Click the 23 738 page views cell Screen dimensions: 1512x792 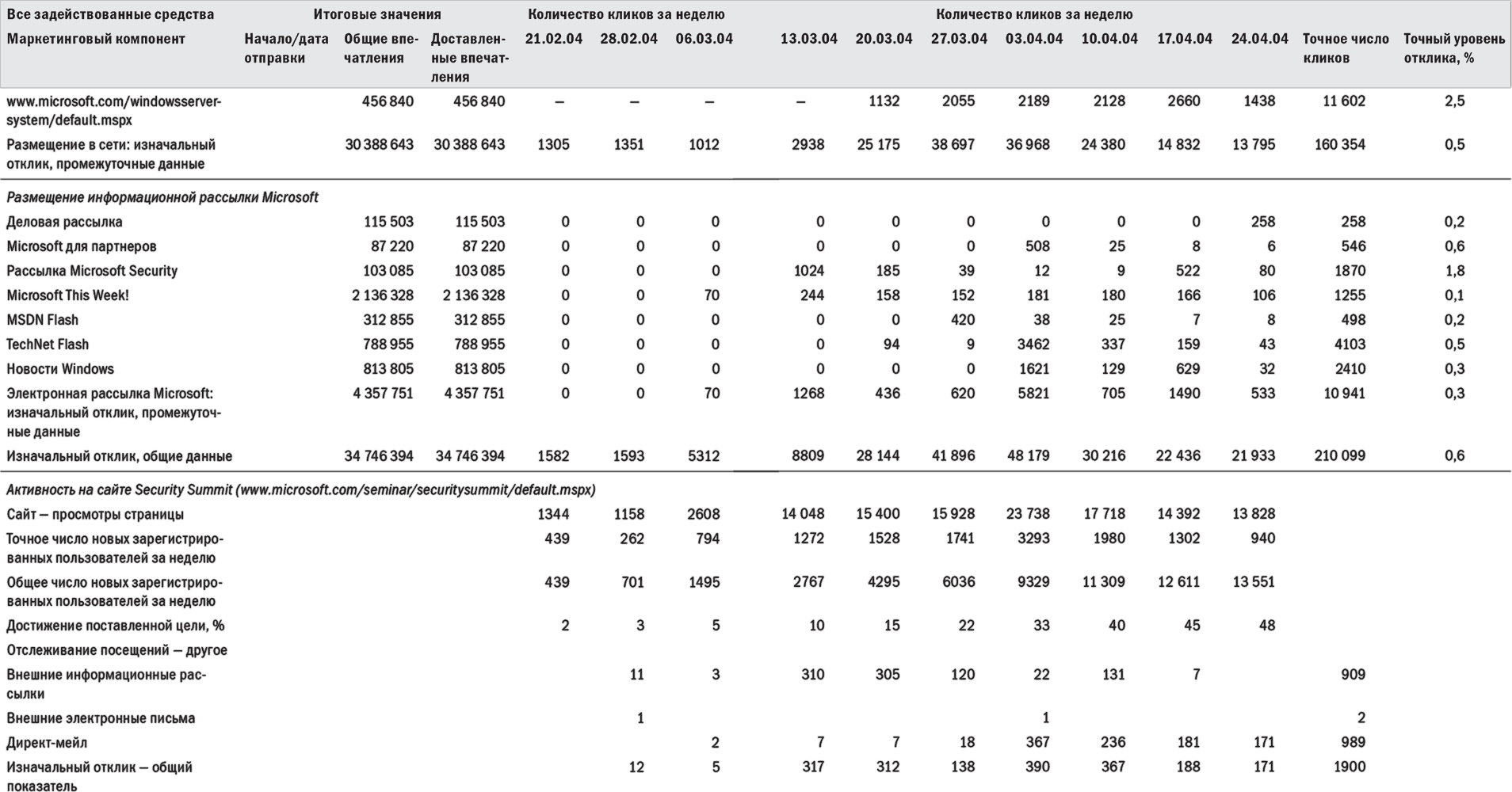point(1028,514)
